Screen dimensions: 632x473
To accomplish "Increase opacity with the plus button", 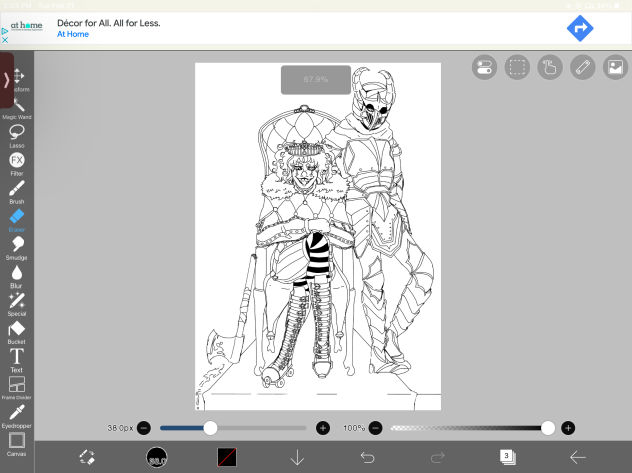I will click(x=568, y=428).
